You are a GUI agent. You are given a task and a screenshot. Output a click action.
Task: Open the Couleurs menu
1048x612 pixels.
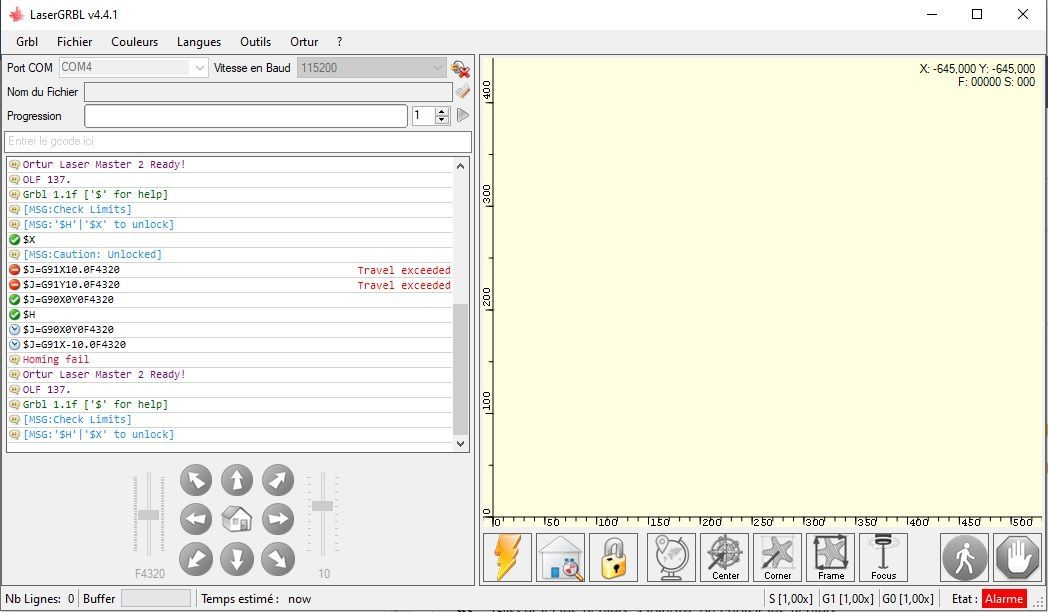tap(134, 41)
